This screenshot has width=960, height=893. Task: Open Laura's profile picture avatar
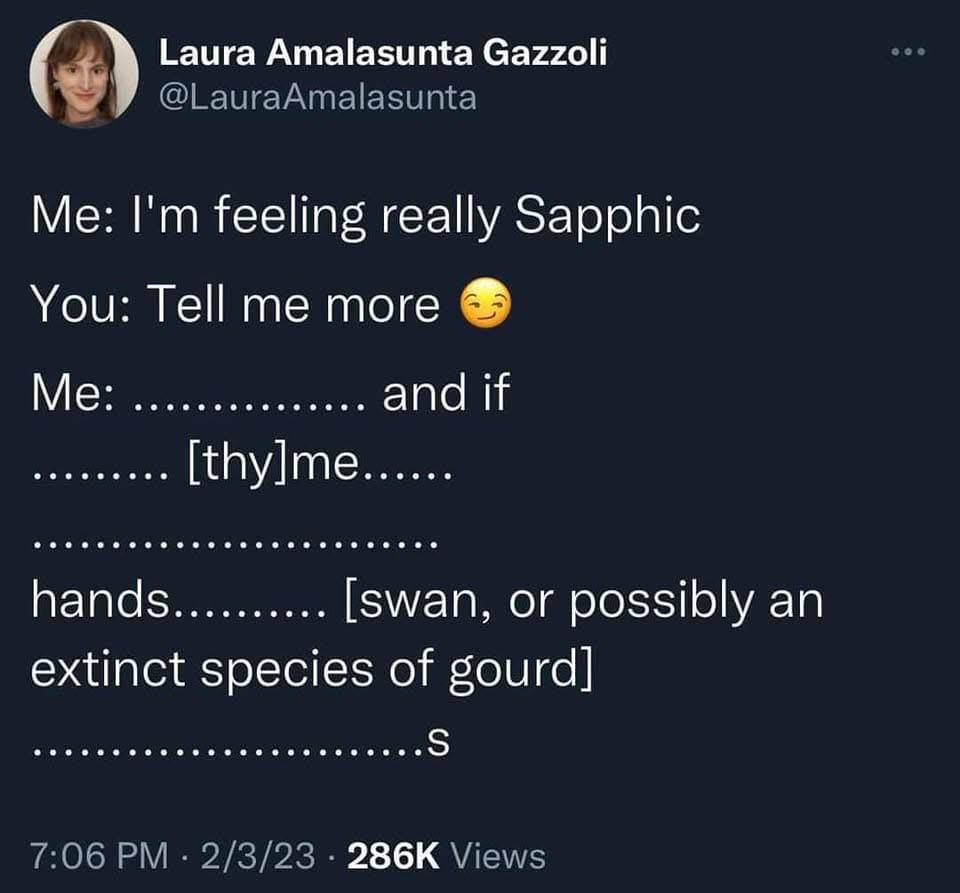(x=84, y=73)
